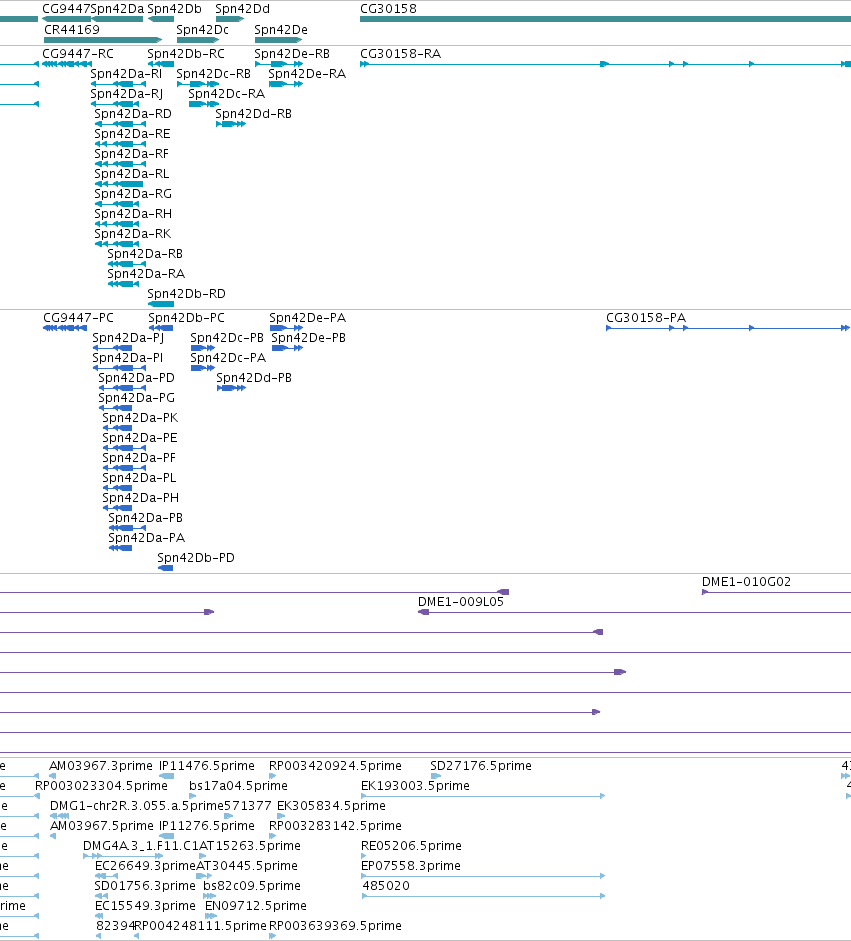Click cDNA EK305834.5prime
Image resolution: width=851 pixels, height=941 pixels.
tap(331, 805)
